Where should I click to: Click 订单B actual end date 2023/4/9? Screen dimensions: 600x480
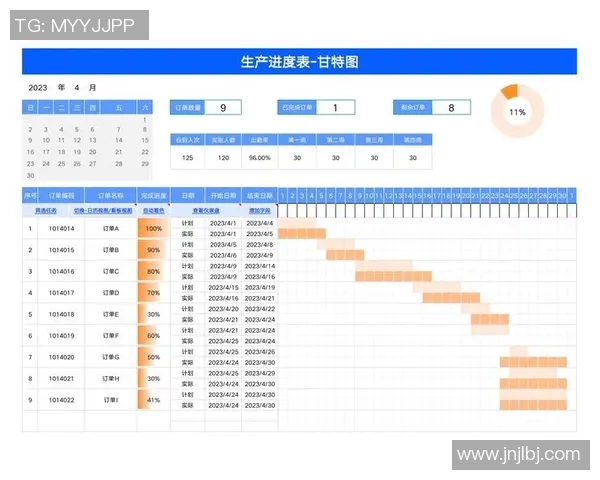(x=259, y=255)
